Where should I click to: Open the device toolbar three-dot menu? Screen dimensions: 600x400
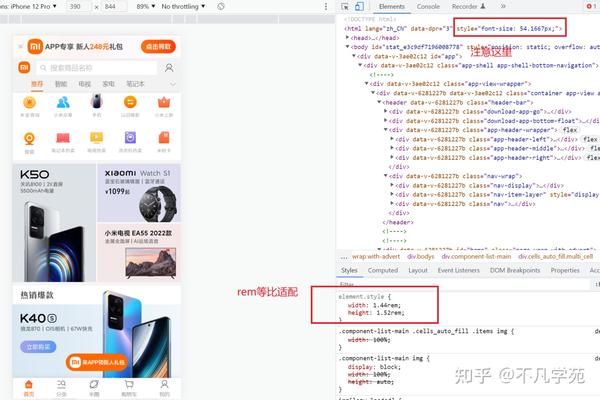click(326, 7)
